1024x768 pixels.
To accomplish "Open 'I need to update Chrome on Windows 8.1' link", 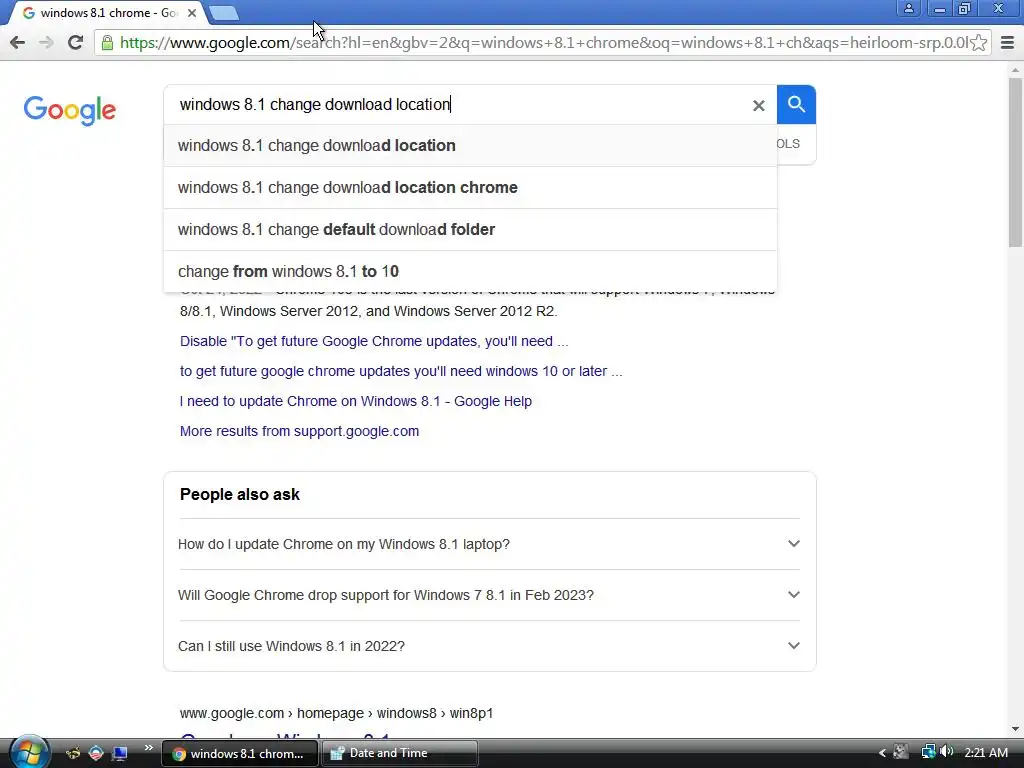I will coord(355,401).
